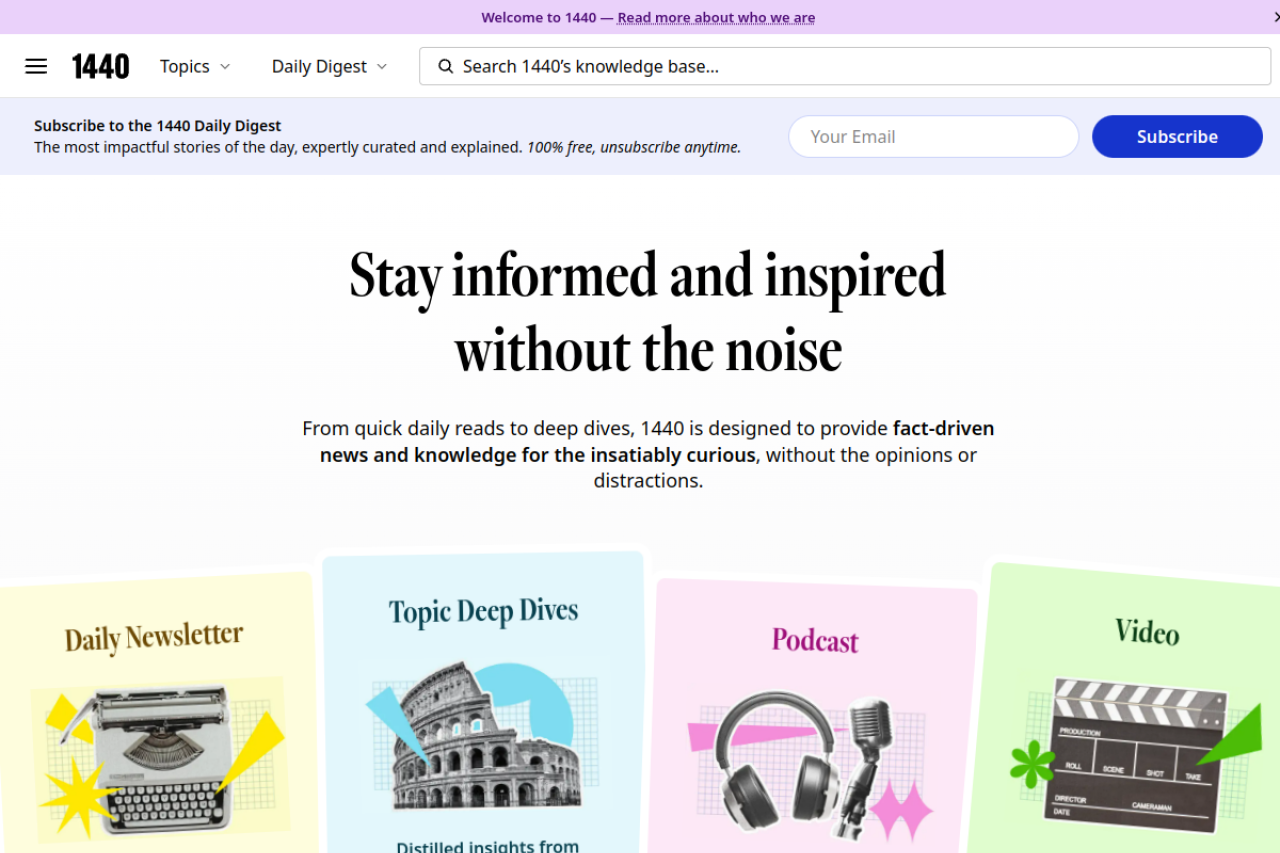Click the chevron beside Daily Digest

(x=381, y=66)
